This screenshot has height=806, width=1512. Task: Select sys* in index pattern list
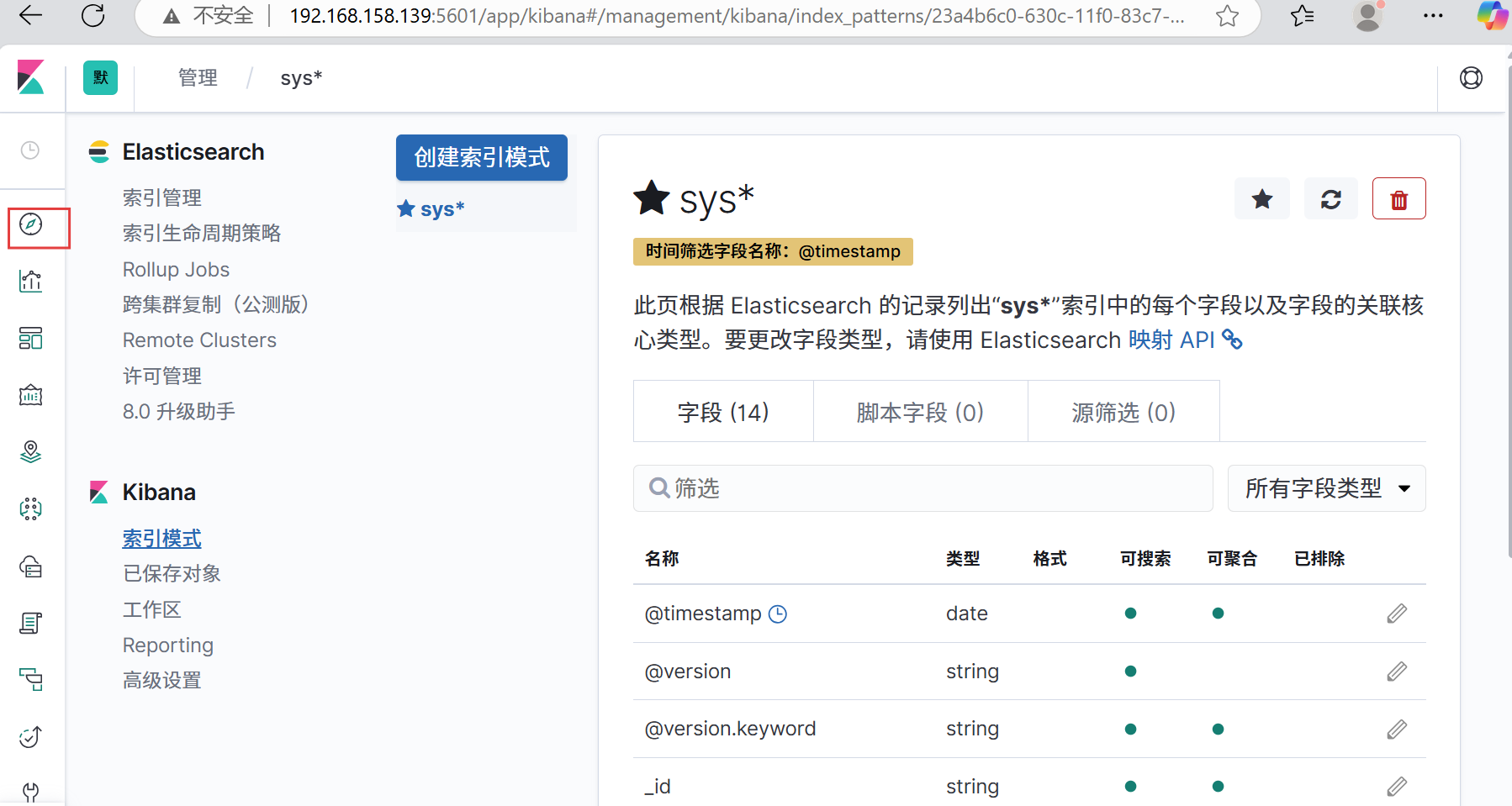pyautogui.click(x=441, y=209)
